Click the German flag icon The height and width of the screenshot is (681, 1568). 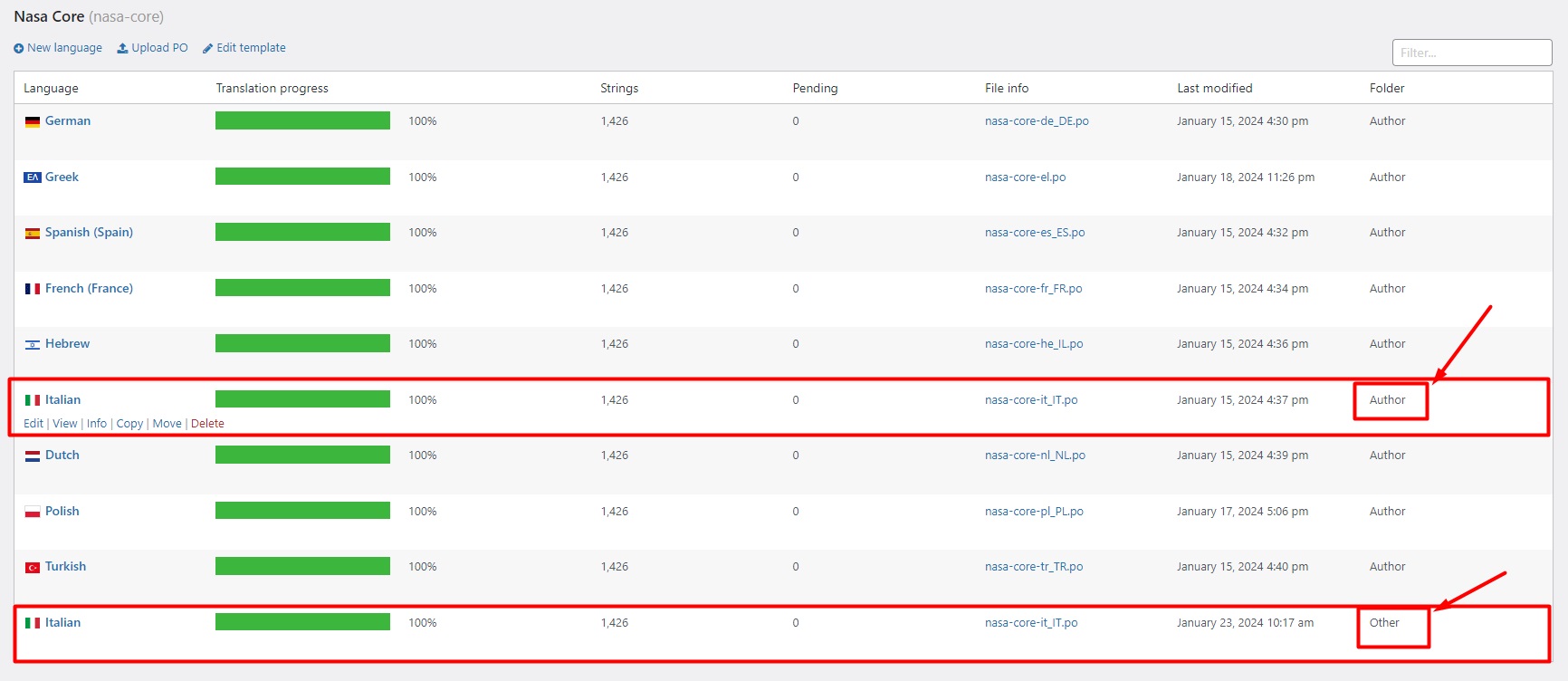(x=33, y=121)
